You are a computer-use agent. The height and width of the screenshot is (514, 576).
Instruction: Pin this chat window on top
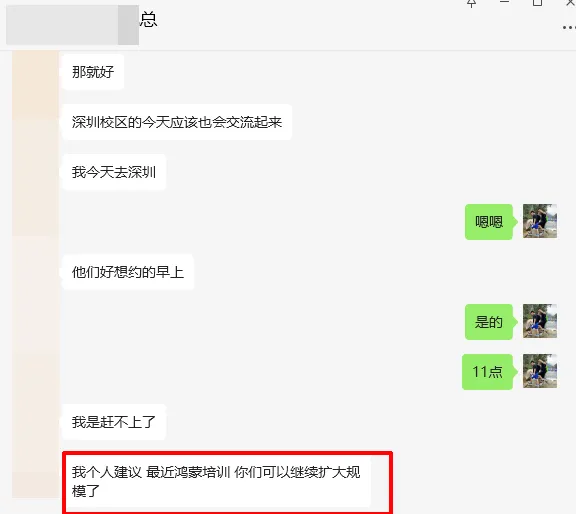click(x=472, y=3)
